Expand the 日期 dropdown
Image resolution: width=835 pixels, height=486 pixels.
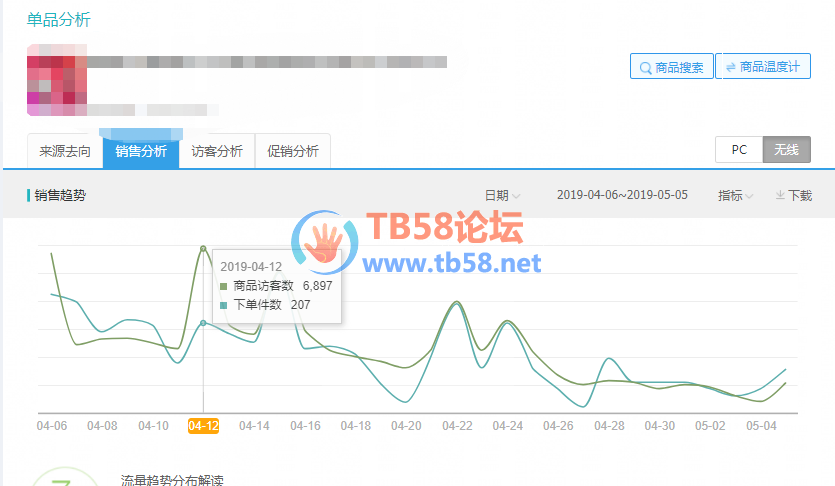tap(502, 195)
